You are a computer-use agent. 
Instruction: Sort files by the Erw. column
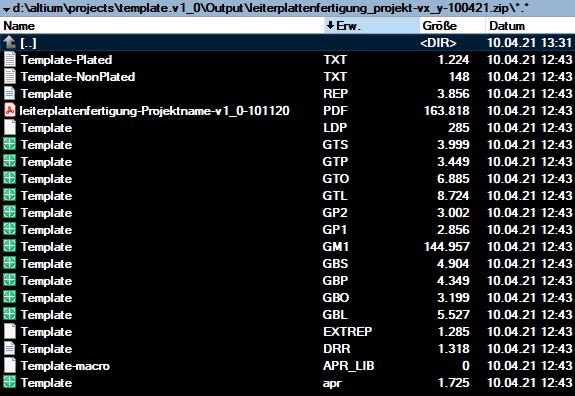pyautogui.click(x=372, y=26)
